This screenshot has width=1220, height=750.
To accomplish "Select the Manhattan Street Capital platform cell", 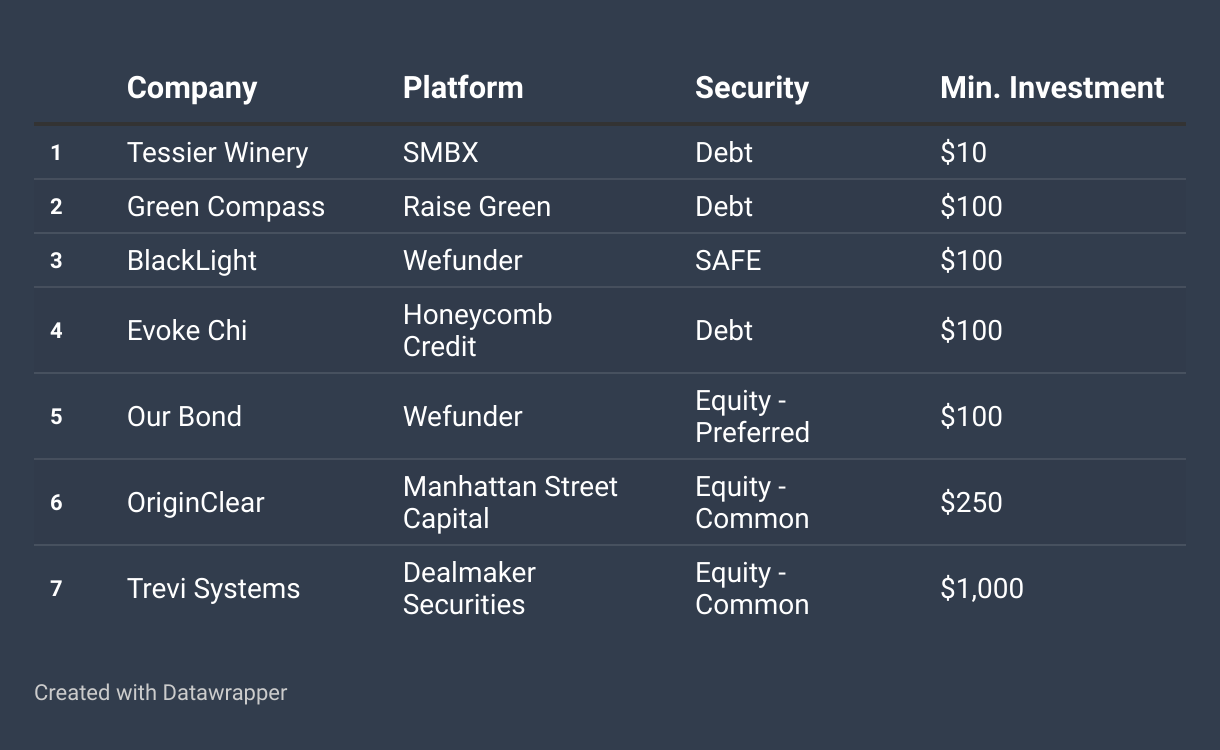I will tap(510, 502).
